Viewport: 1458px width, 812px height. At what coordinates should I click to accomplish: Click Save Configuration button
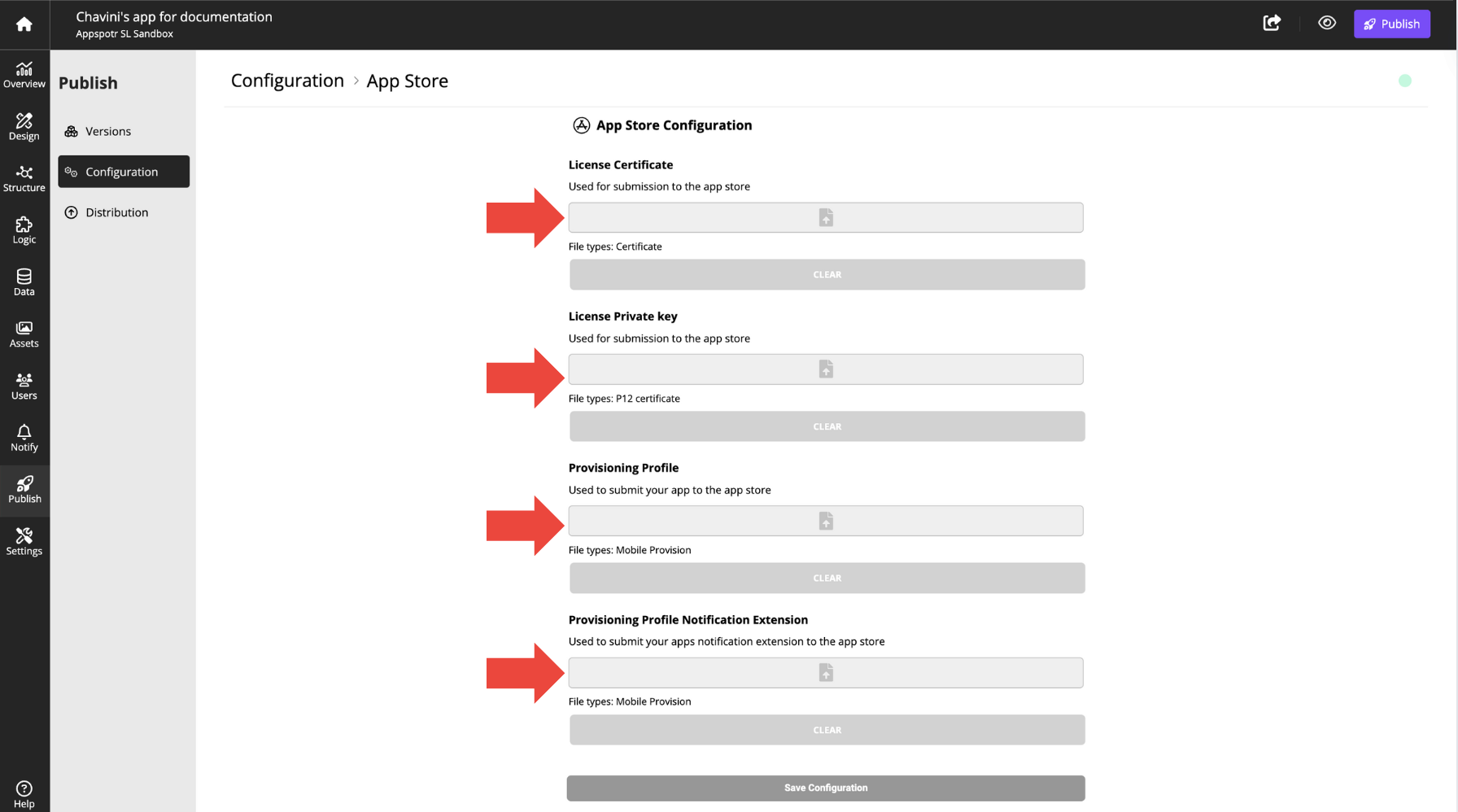tap(826, 788)
